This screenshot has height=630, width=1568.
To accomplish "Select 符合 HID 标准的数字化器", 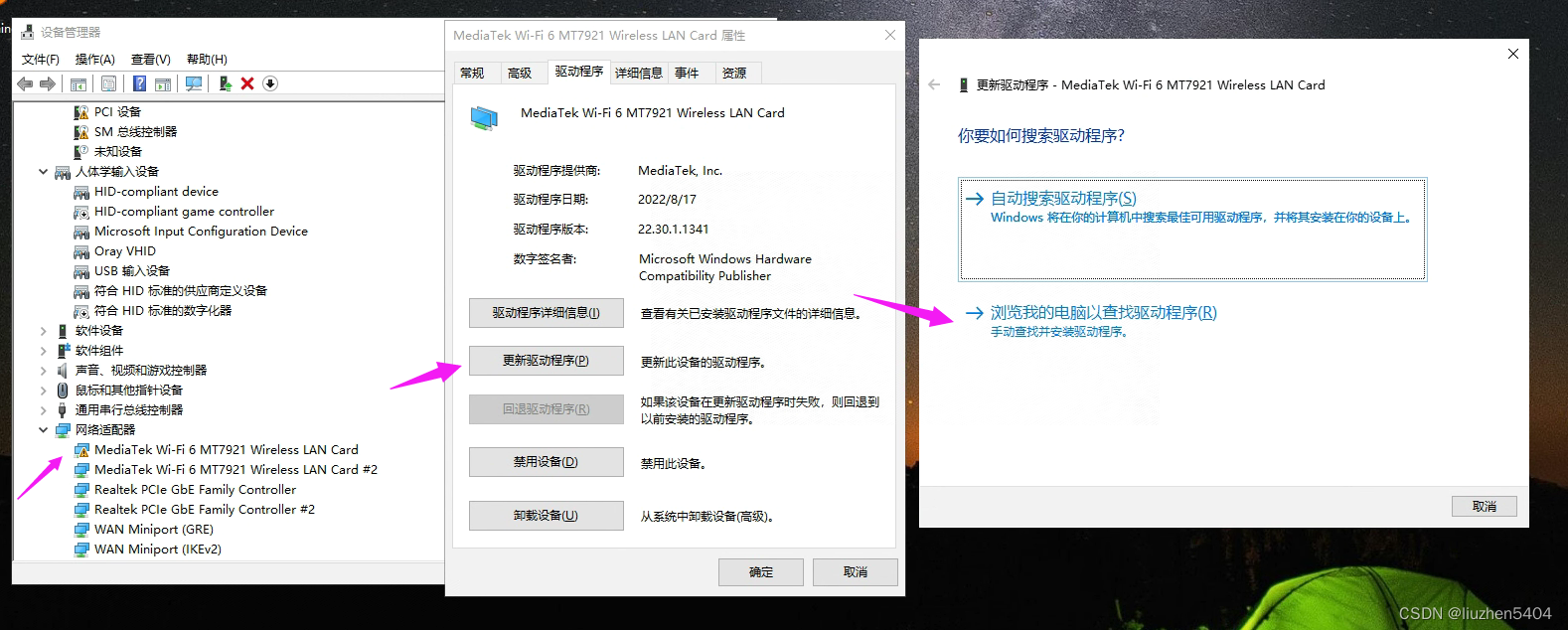I will 163,311.
